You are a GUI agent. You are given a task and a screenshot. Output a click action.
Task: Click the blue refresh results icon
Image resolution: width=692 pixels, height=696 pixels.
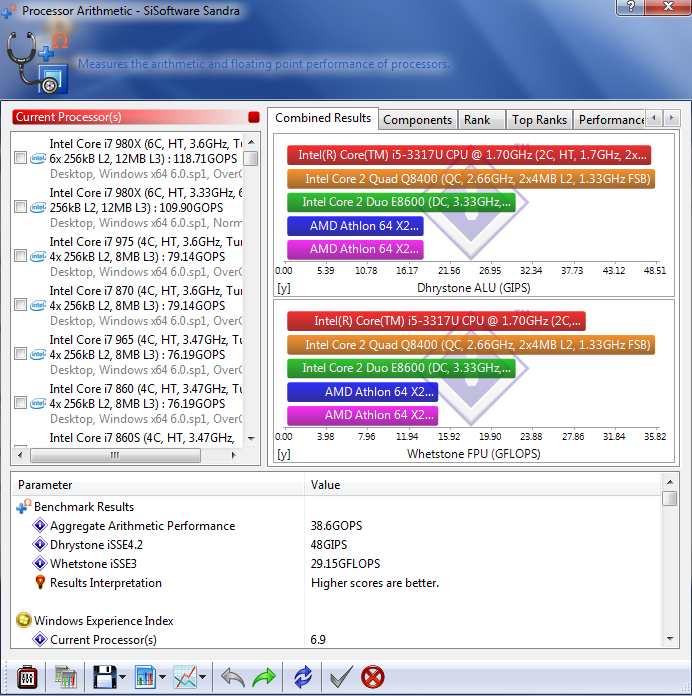(303, 677)
